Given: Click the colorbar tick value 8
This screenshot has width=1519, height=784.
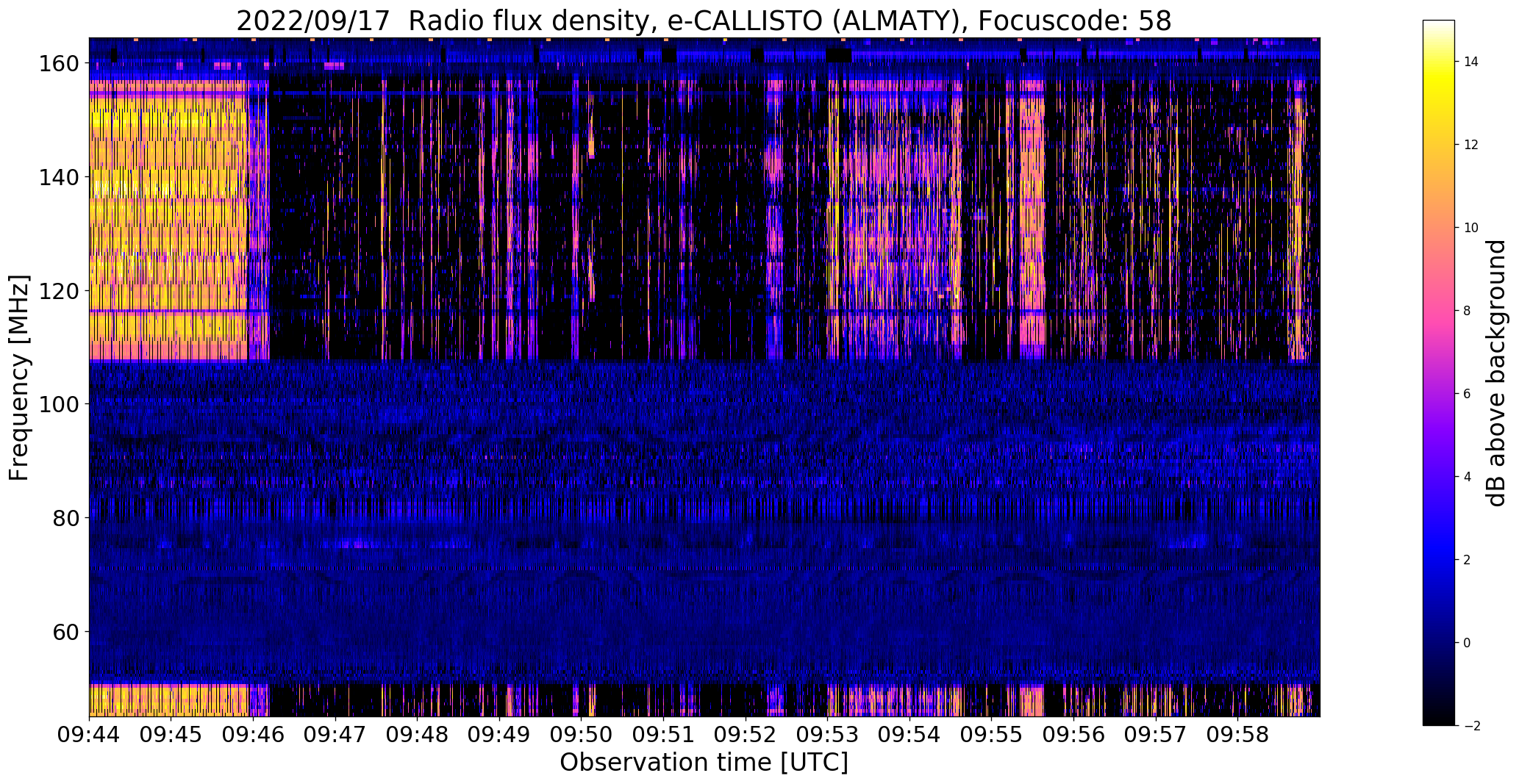Looking at the screenshot, I should pyautogui.click(x=1468, y=311).
